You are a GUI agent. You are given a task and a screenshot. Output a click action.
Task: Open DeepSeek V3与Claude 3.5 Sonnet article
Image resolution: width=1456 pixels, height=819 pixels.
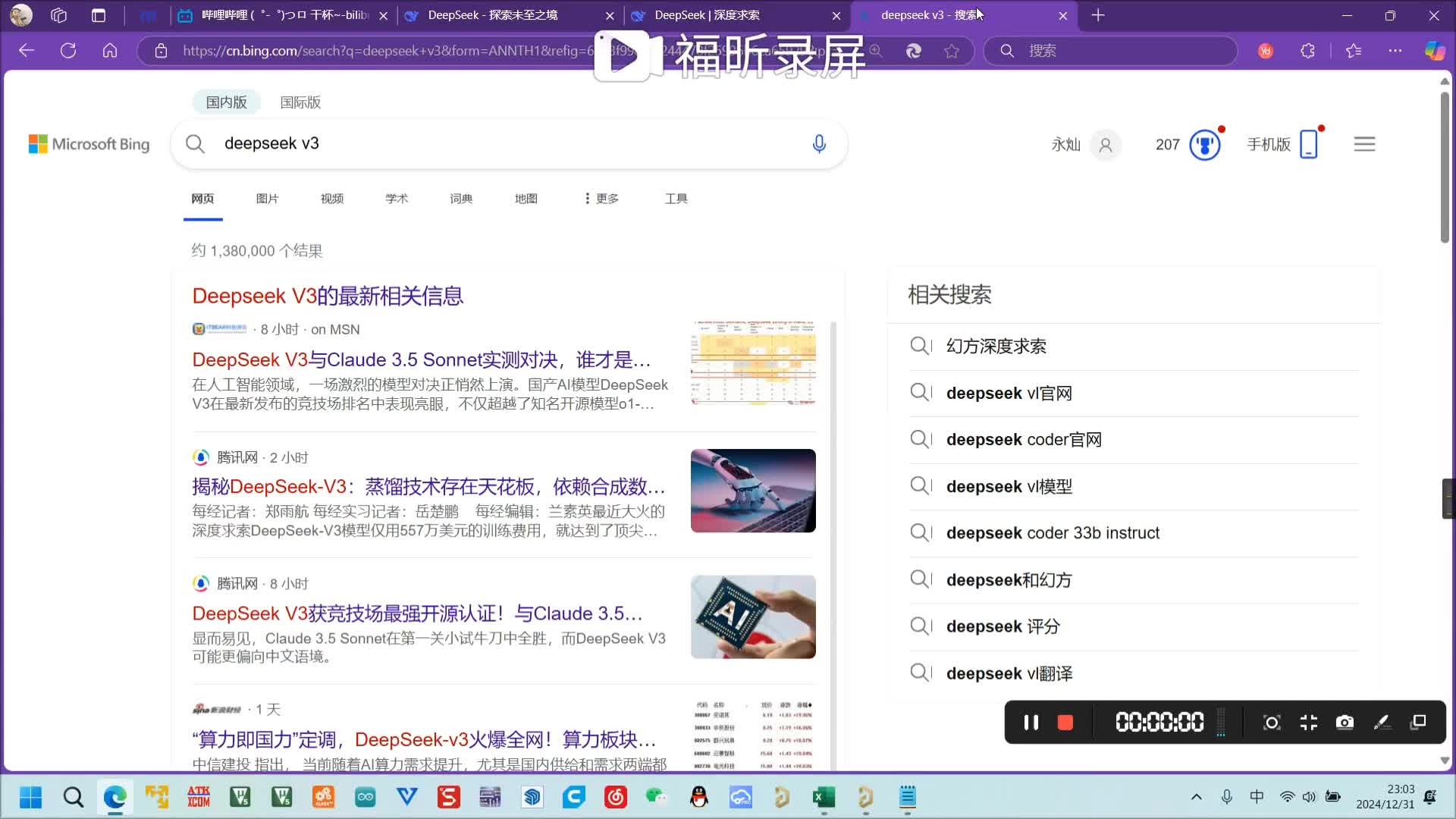421,359
